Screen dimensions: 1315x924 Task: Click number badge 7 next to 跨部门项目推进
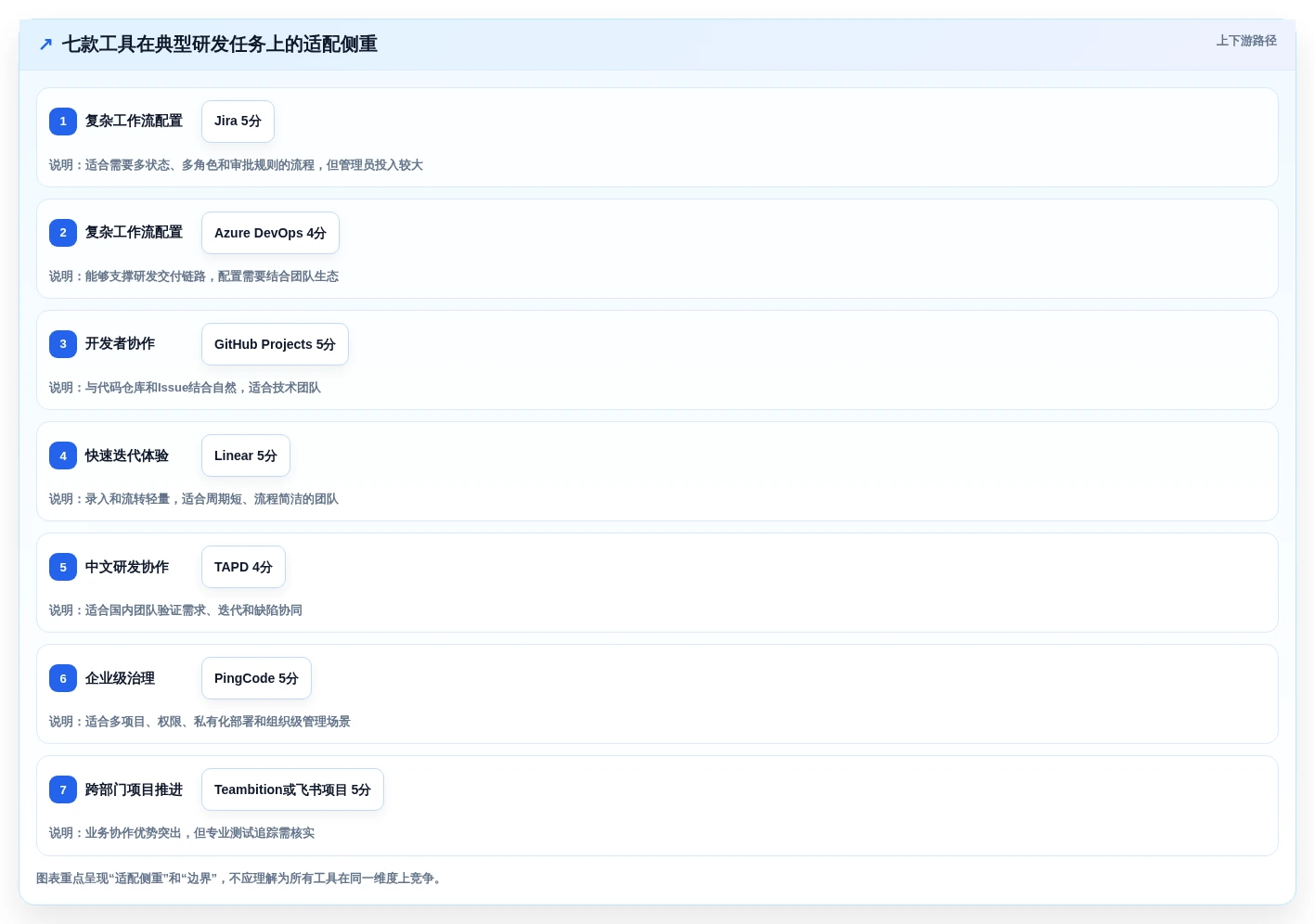[x=63, y=789]
